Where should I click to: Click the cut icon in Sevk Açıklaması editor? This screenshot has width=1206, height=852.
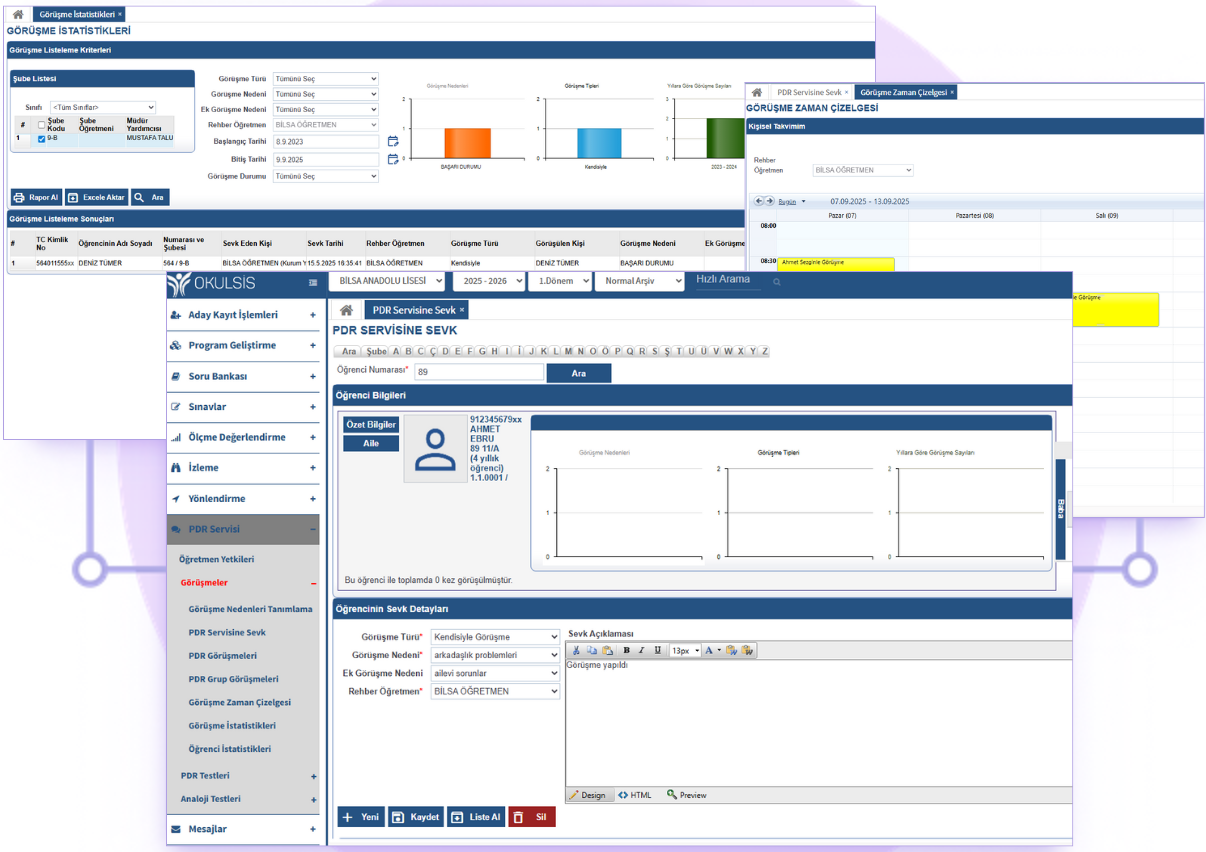pos(576,650)
